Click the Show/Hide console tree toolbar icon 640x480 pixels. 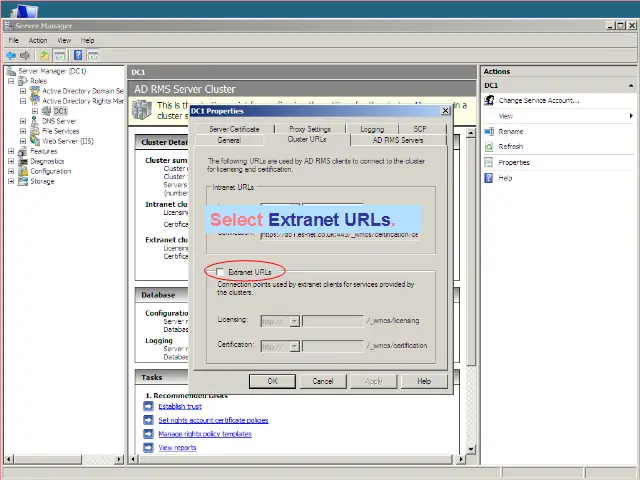click(x=59, y=56)
